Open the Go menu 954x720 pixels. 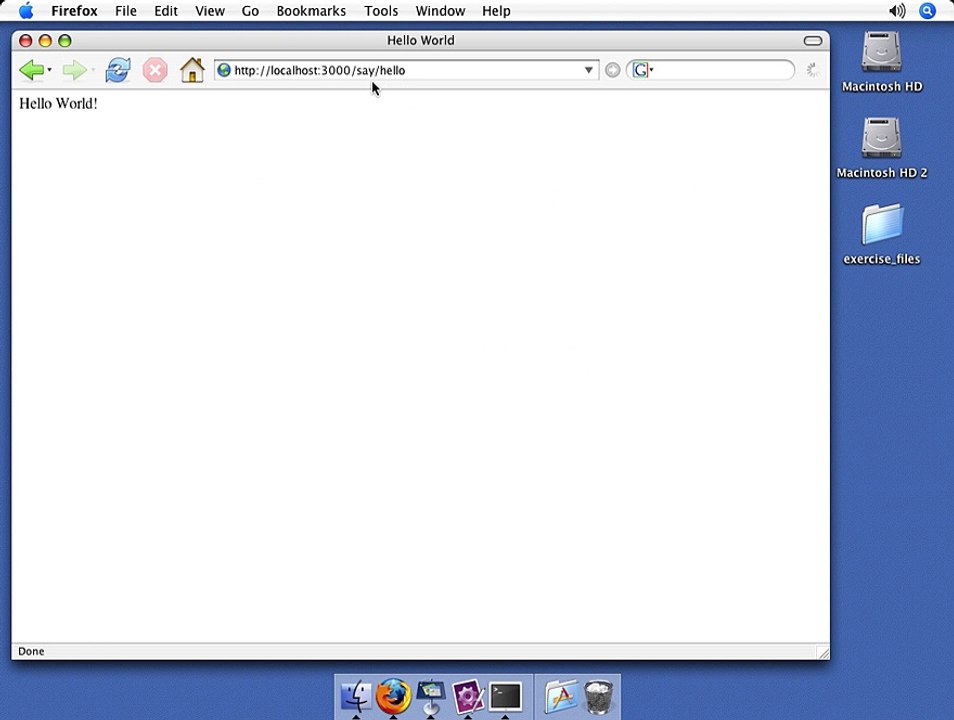tap(250, 11)
